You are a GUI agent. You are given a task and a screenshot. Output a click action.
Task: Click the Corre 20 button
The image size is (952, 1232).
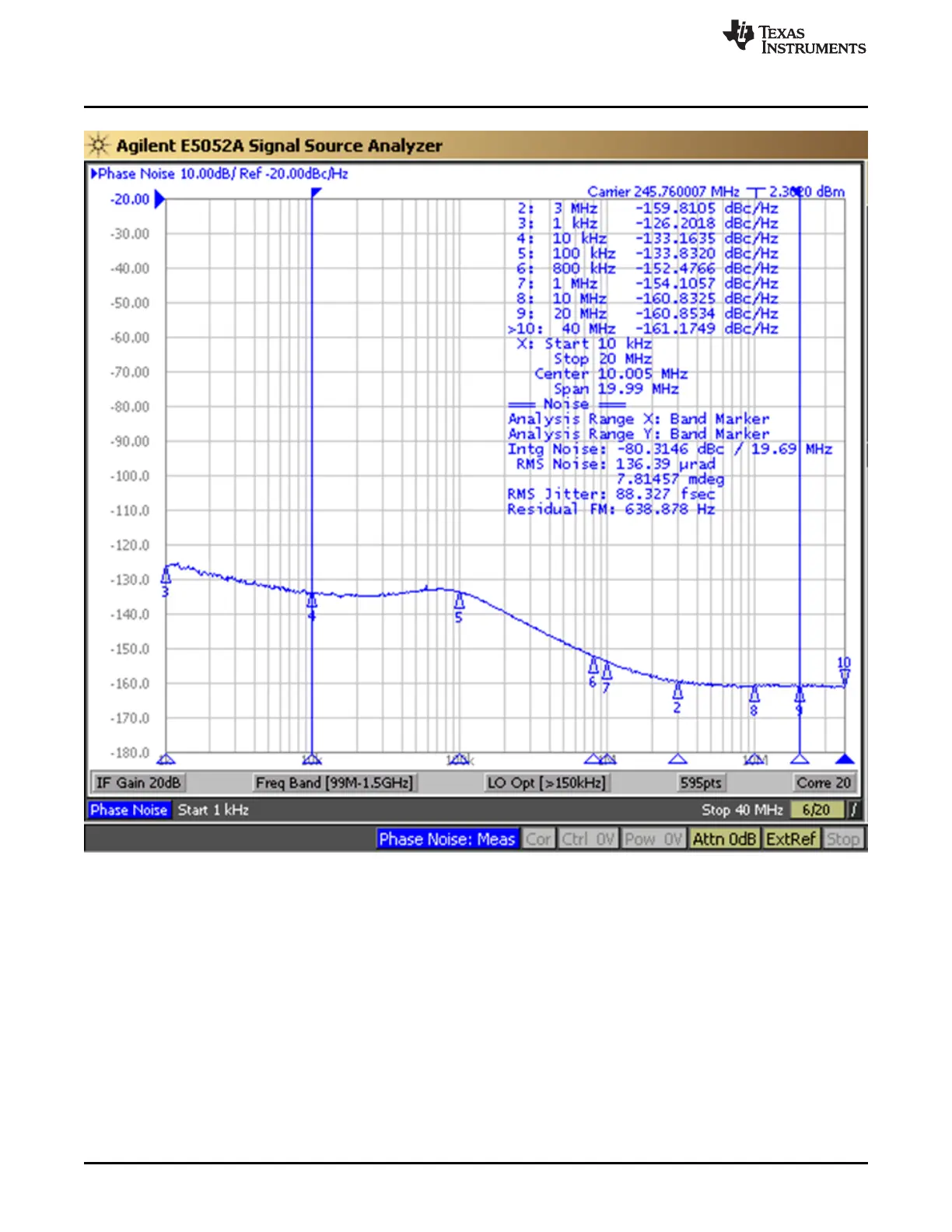pos(824,782)
